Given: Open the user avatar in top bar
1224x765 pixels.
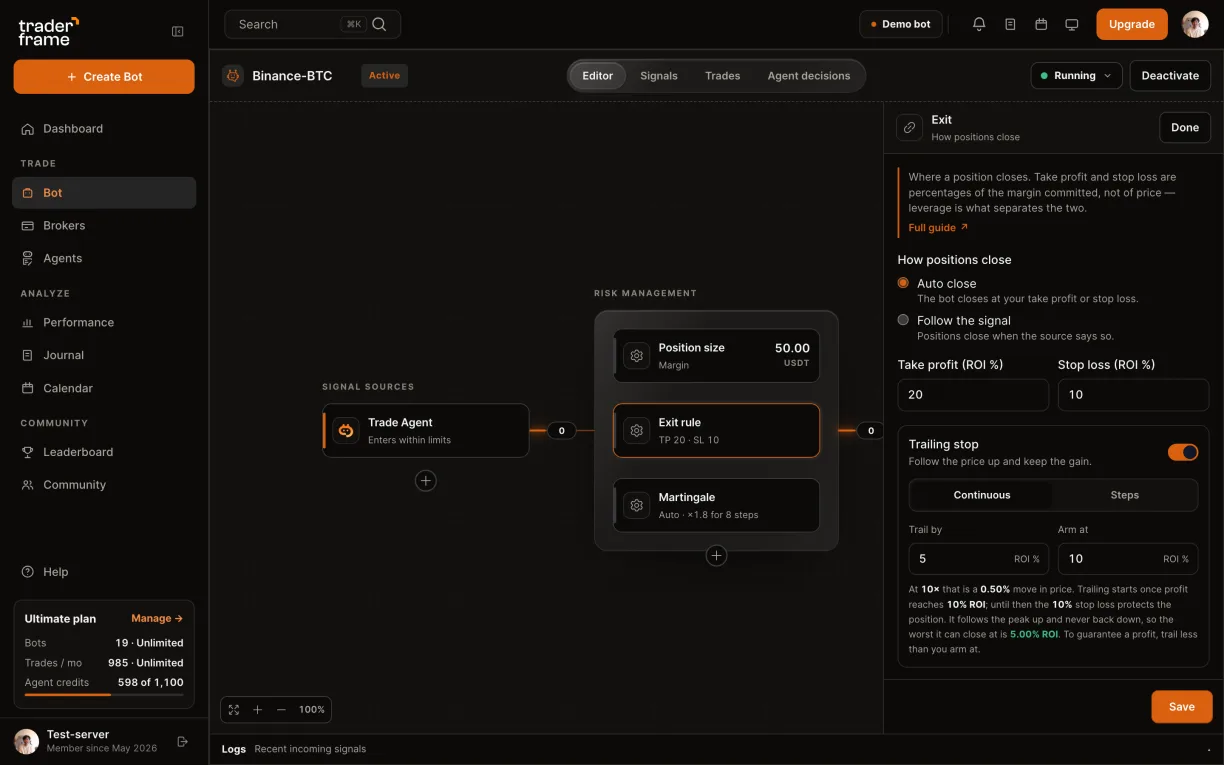Looking at the screenshot, I should click(x=1195, y=24).
